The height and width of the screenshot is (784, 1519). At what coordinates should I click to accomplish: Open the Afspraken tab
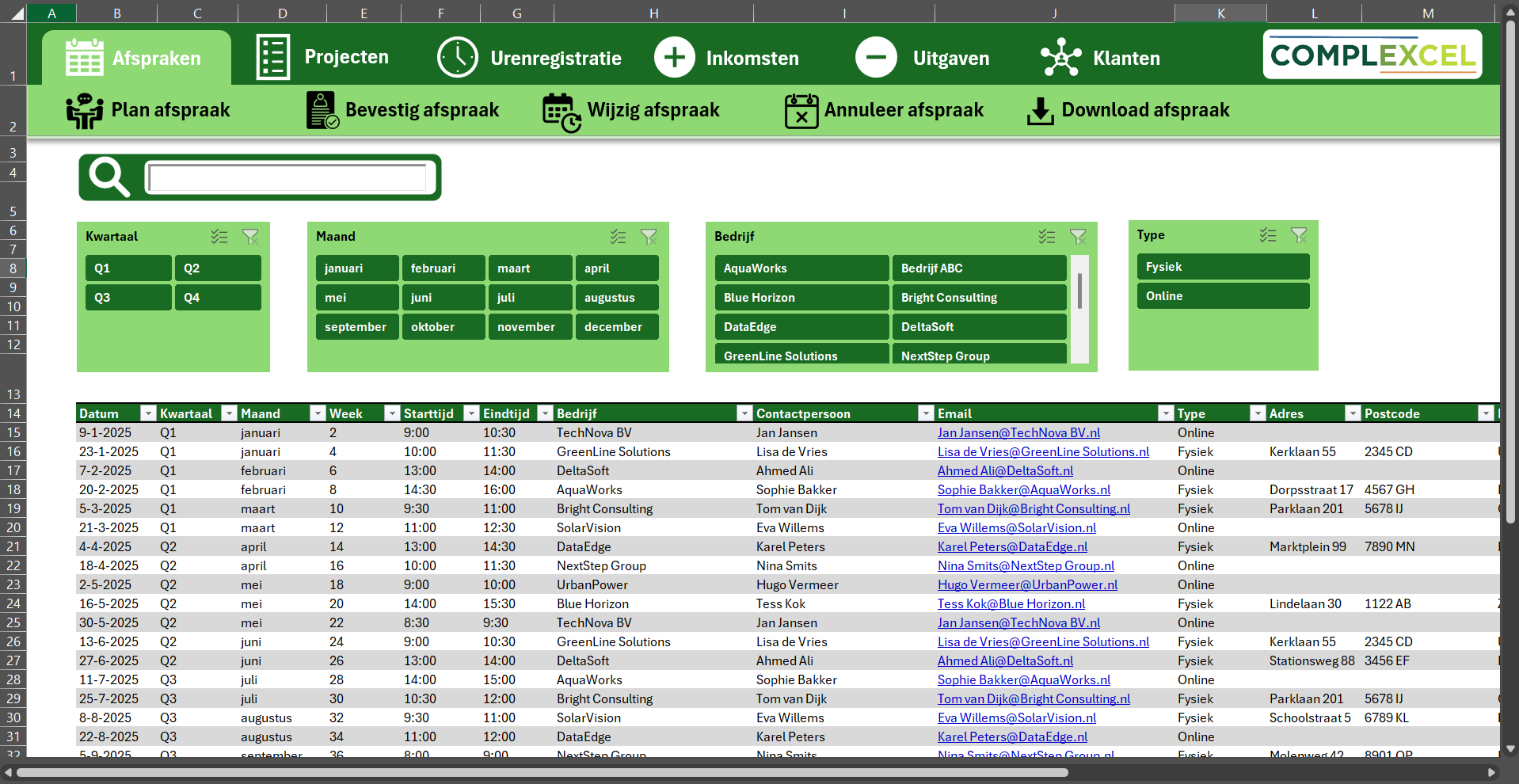137,58
